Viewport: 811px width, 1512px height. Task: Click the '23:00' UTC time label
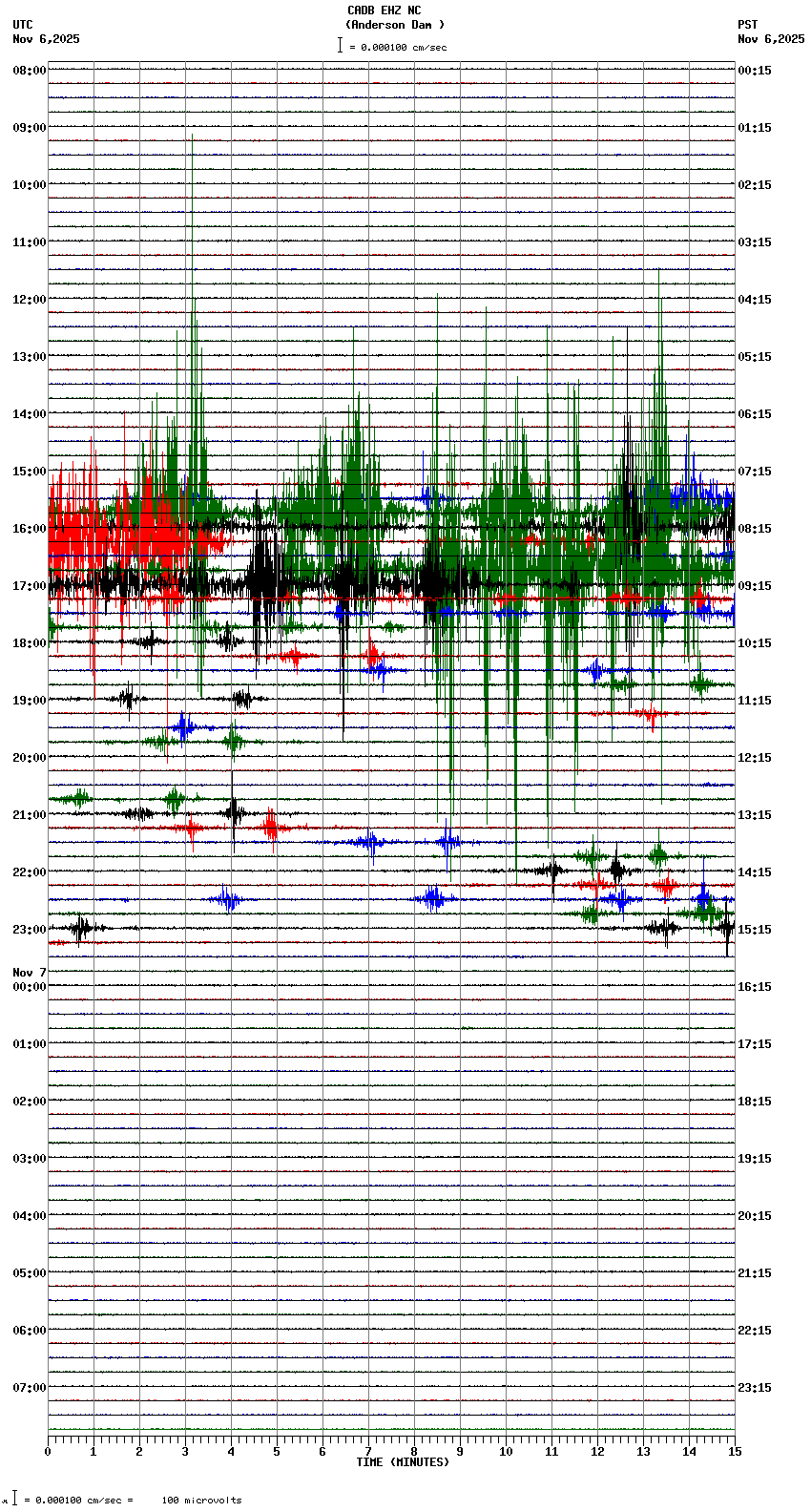click(x=30, y=930)
